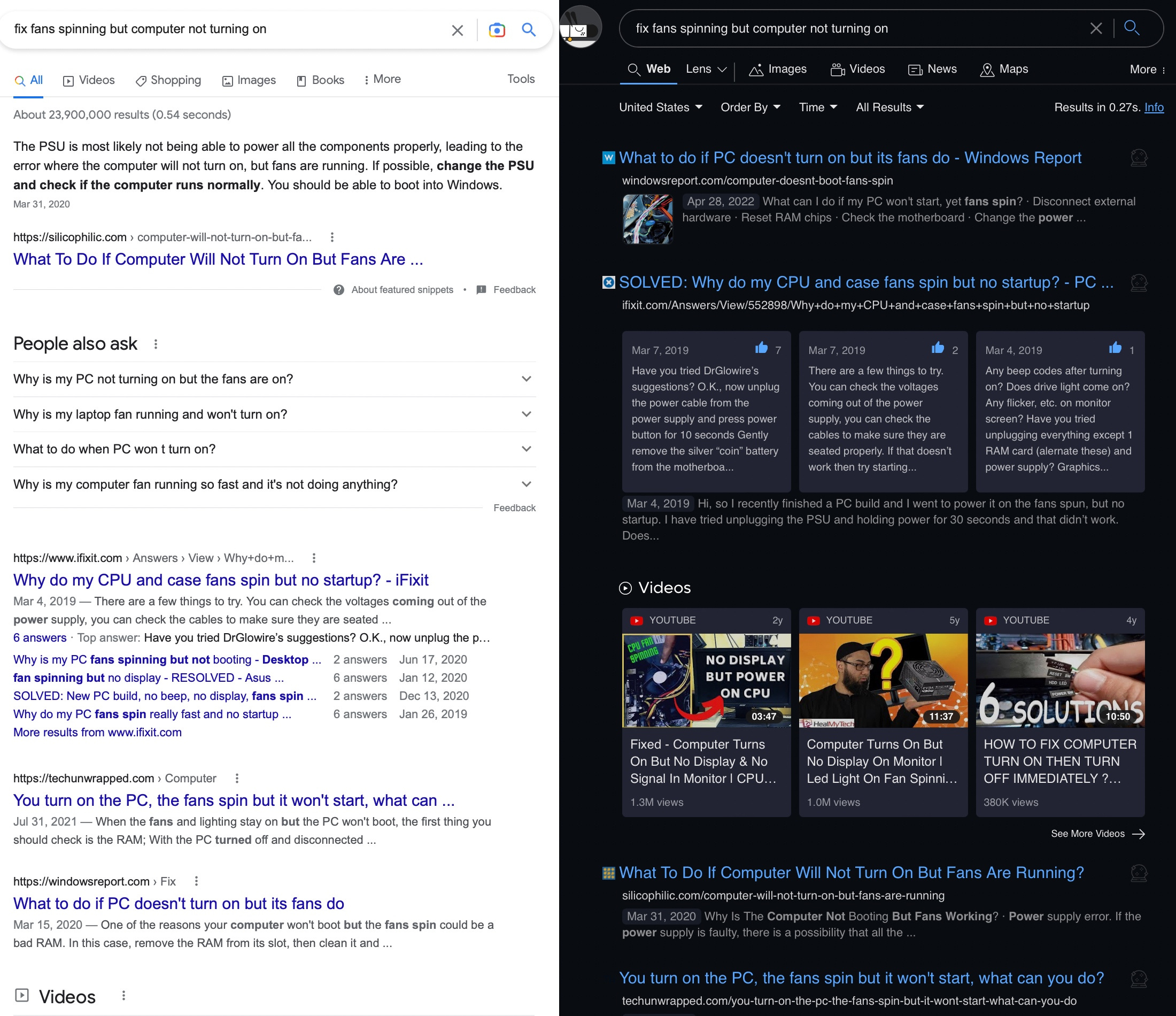Open Google 'What to do if PC doesn't turn on' link
The height and width of the screenshot is (1016, 1176).
179,904
